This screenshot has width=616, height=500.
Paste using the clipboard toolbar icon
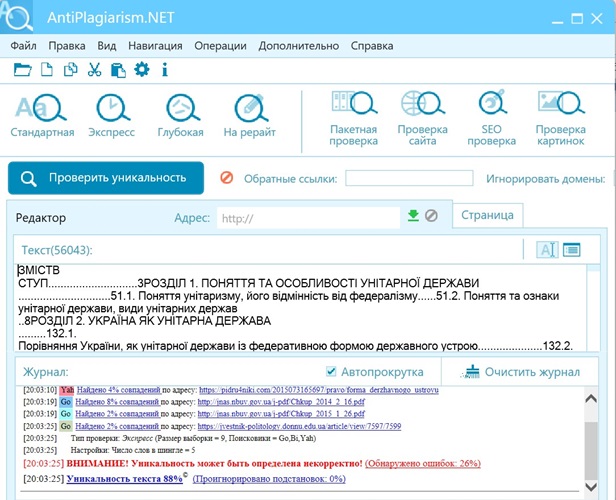(118, 70)
